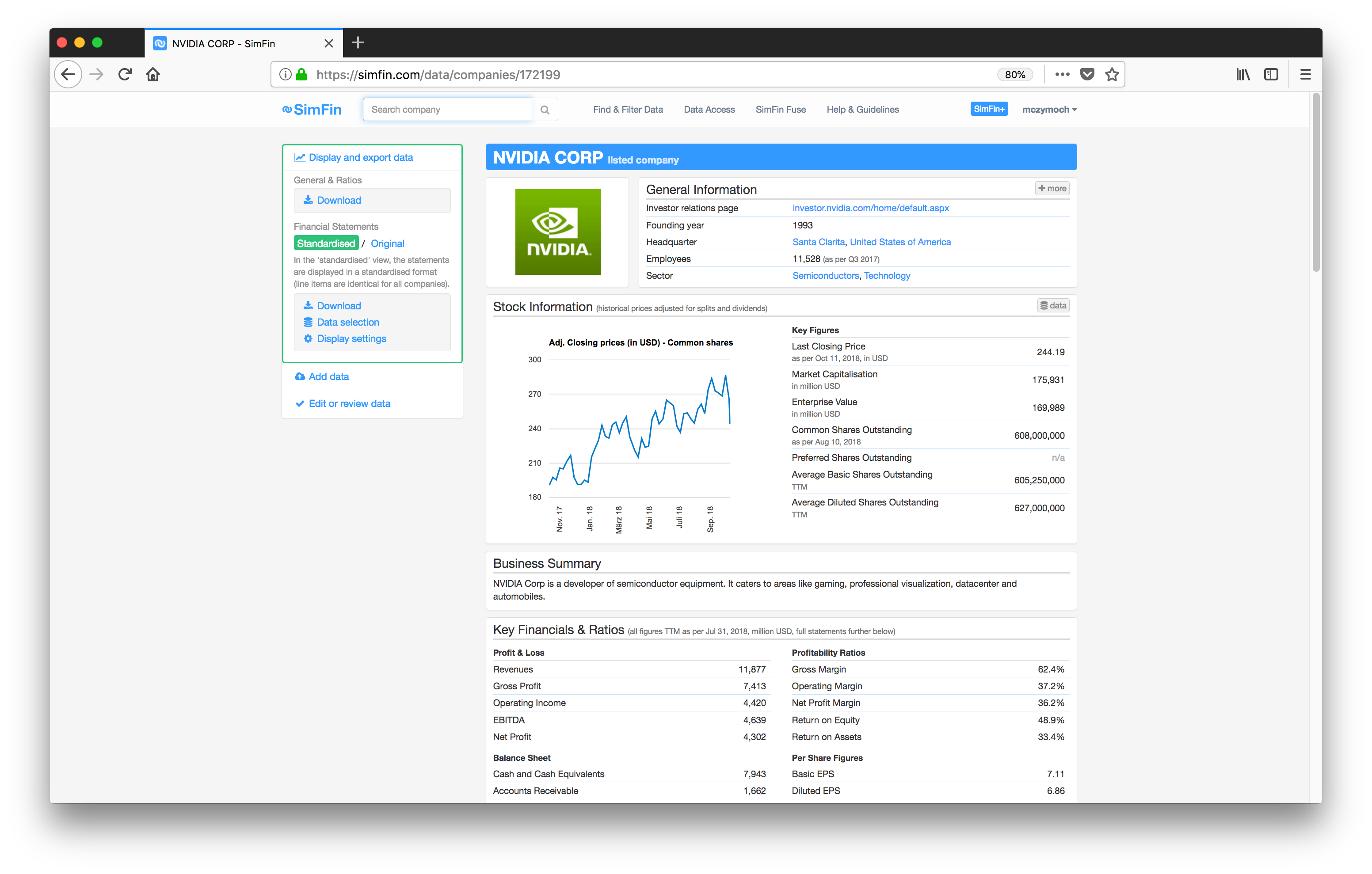Open the Firefox hamburger menu
The image size is (1372, 874).
(x=1305, y=75)
